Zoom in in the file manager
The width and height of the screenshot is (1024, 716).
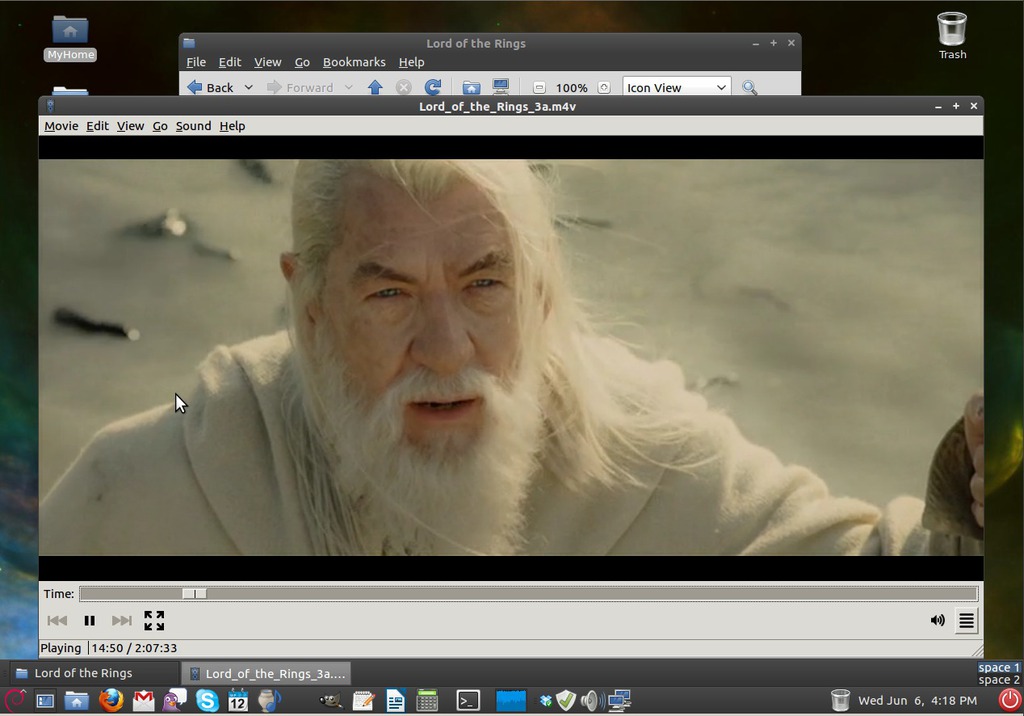coord(604,88)
